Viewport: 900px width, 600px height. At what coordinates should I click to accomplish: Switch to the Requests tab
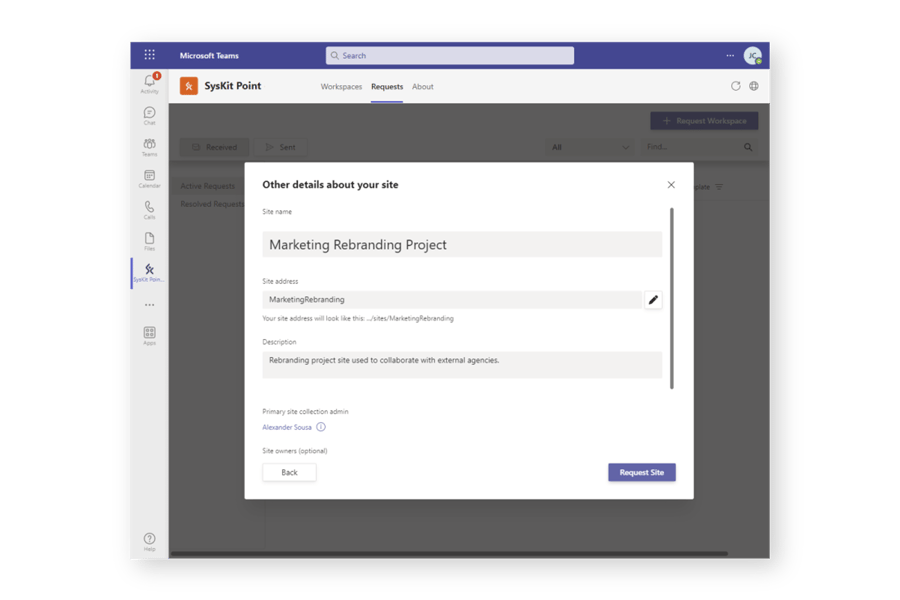pyautogui.click(x=387, y=87)
